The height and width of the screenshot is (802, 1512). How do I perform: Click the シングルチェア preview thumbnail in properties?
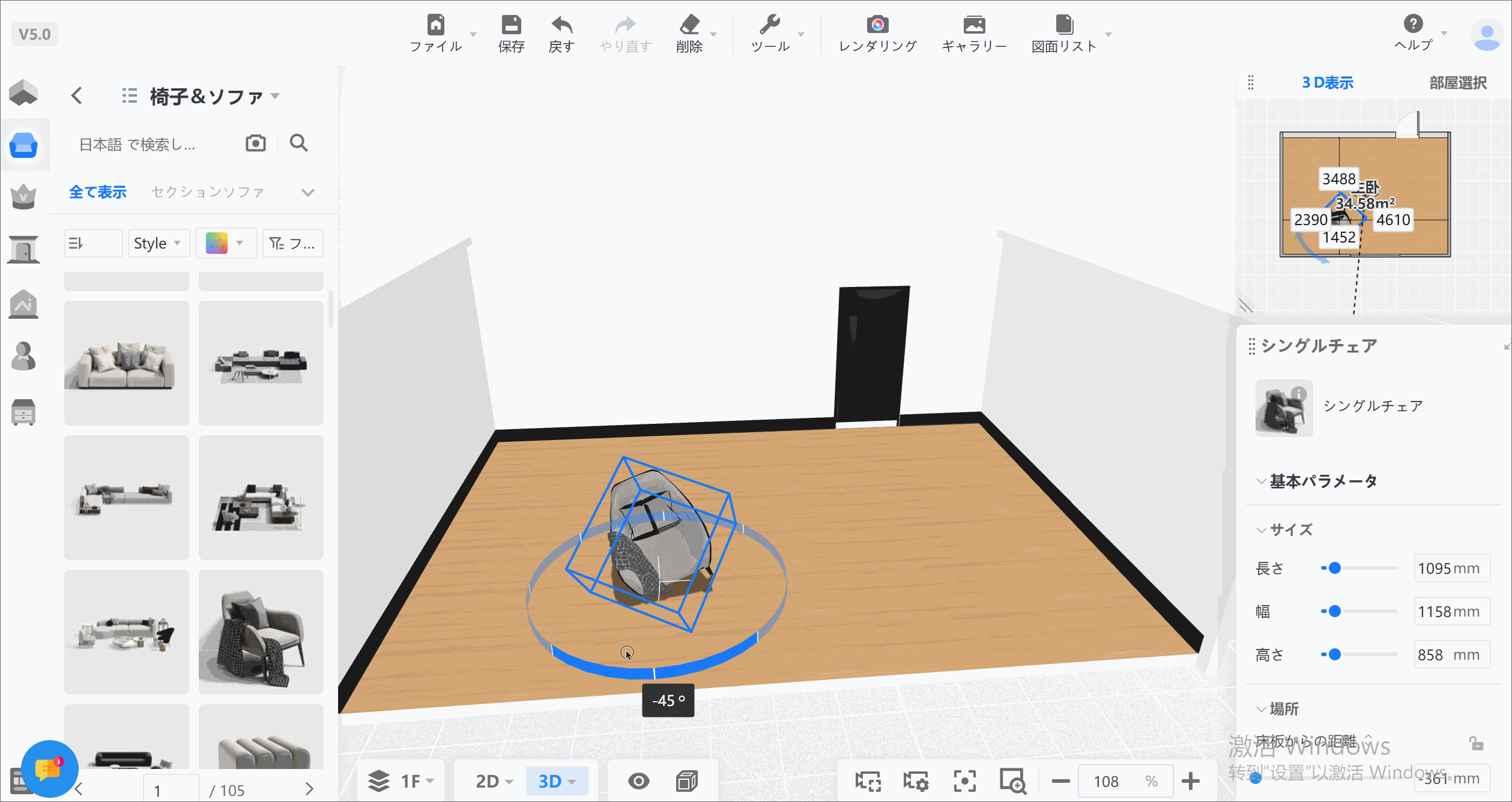coord(1284,408)
